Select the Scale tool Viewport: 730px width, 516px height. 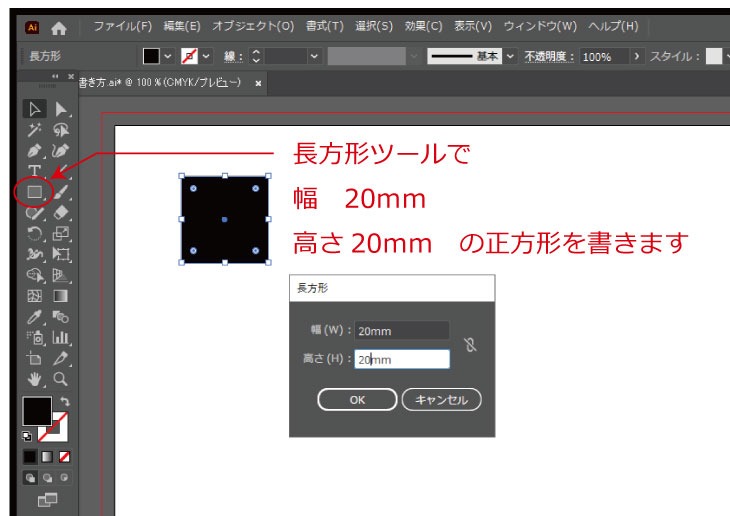(x=61, y=233)
